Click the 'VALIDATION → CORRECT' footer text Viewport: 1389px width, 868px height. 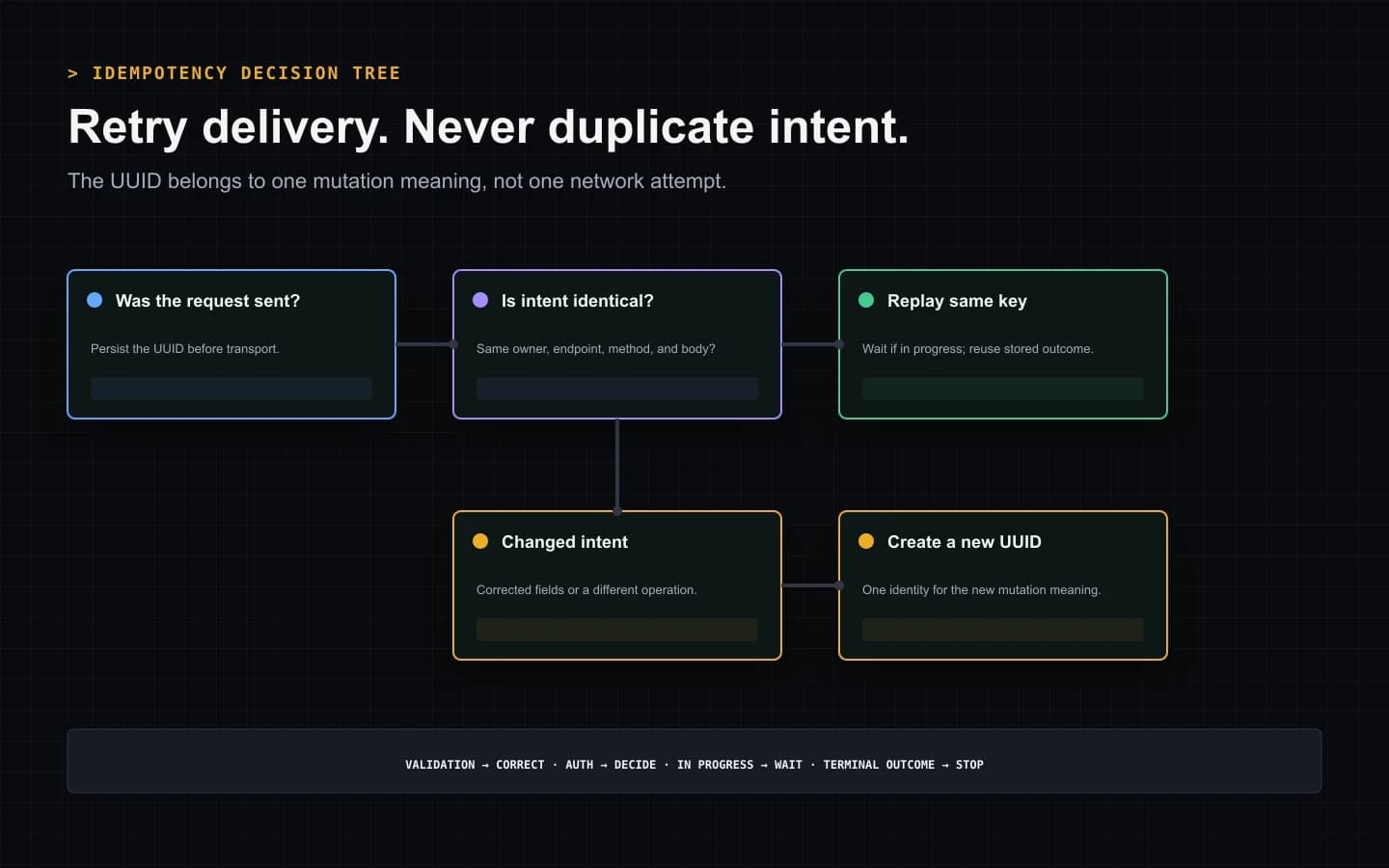point(475,765)
